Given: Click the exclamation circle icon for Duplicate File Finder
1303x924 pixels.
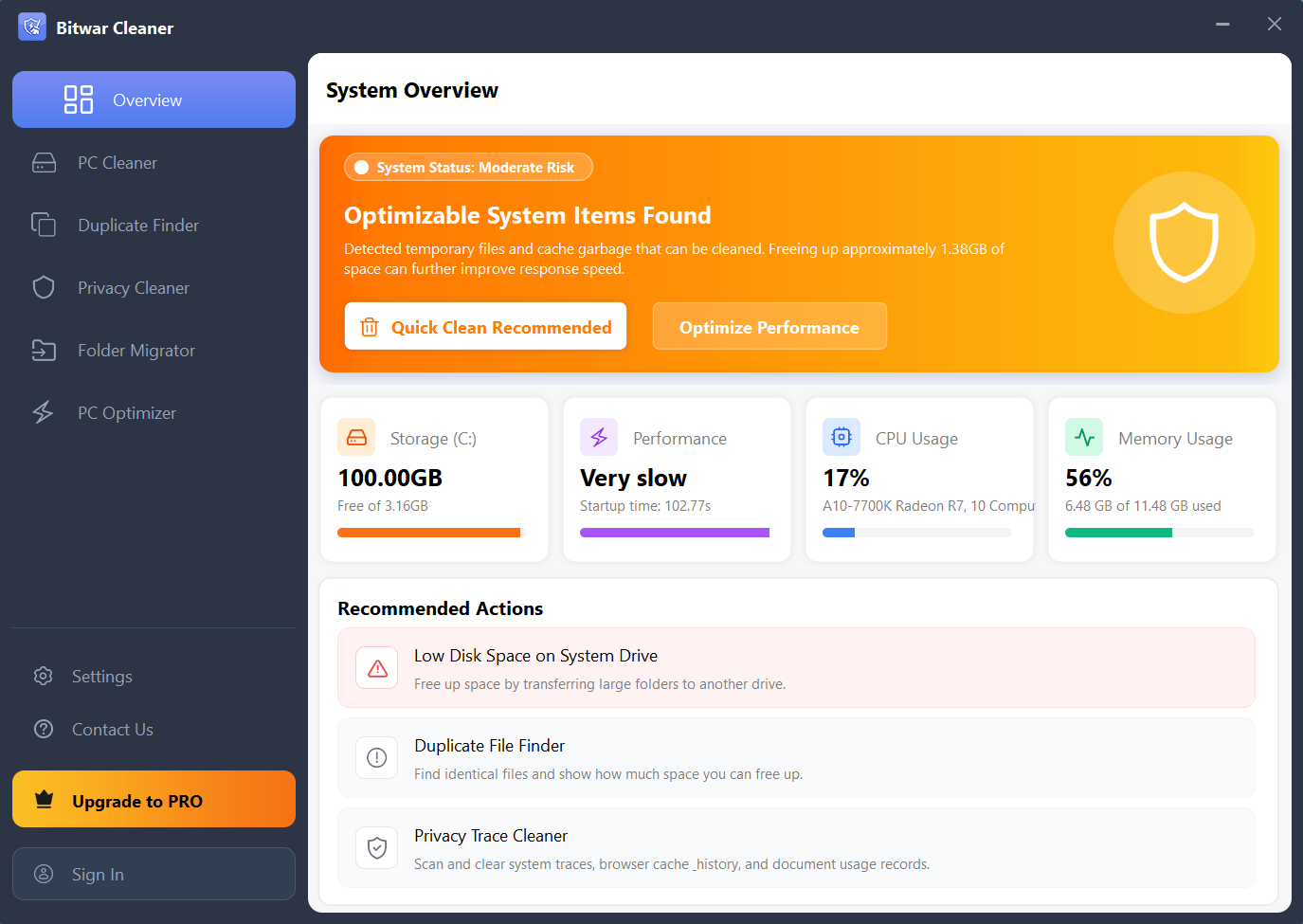Looking at the screenshot, I should pos(377,757).
